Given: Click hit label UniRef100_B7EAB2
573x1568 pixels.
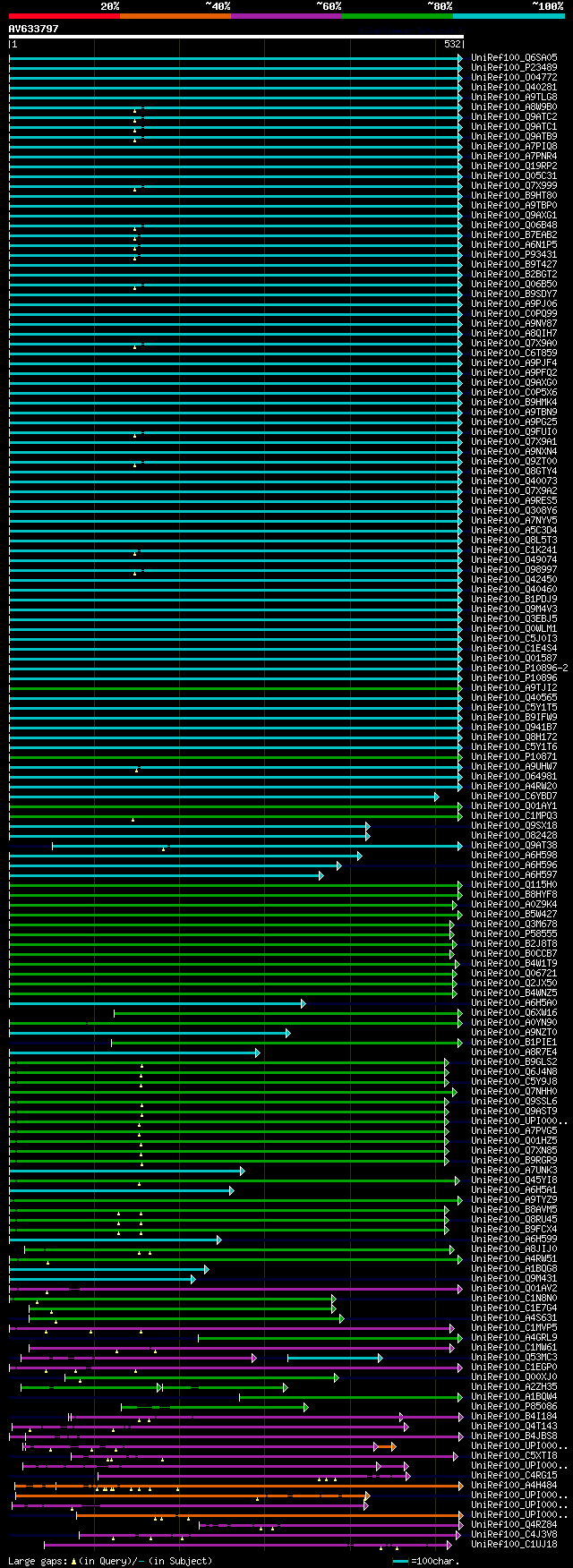Looking at the screenshot, I should [x=514, y=234].
